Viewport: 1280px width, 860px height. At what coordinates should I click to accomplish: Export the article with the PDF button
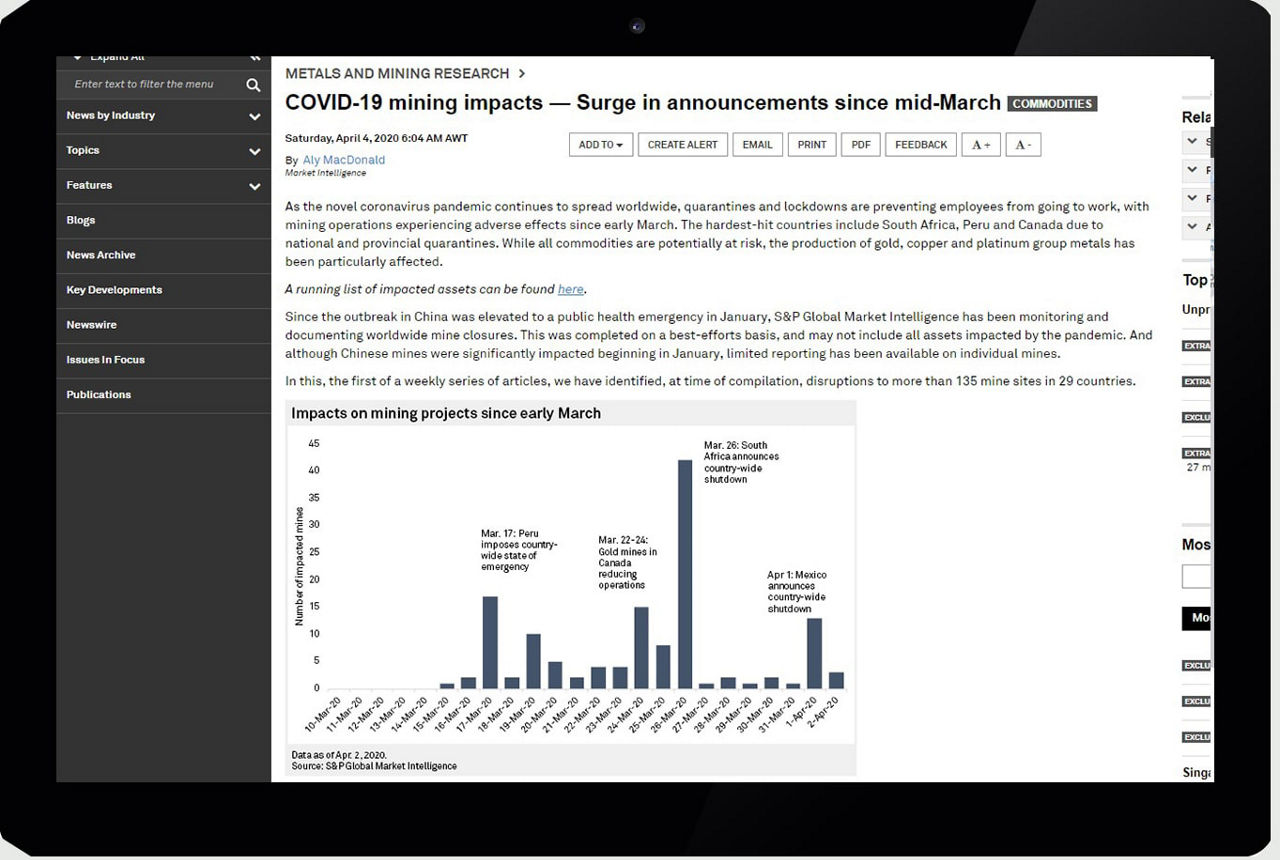861,145
